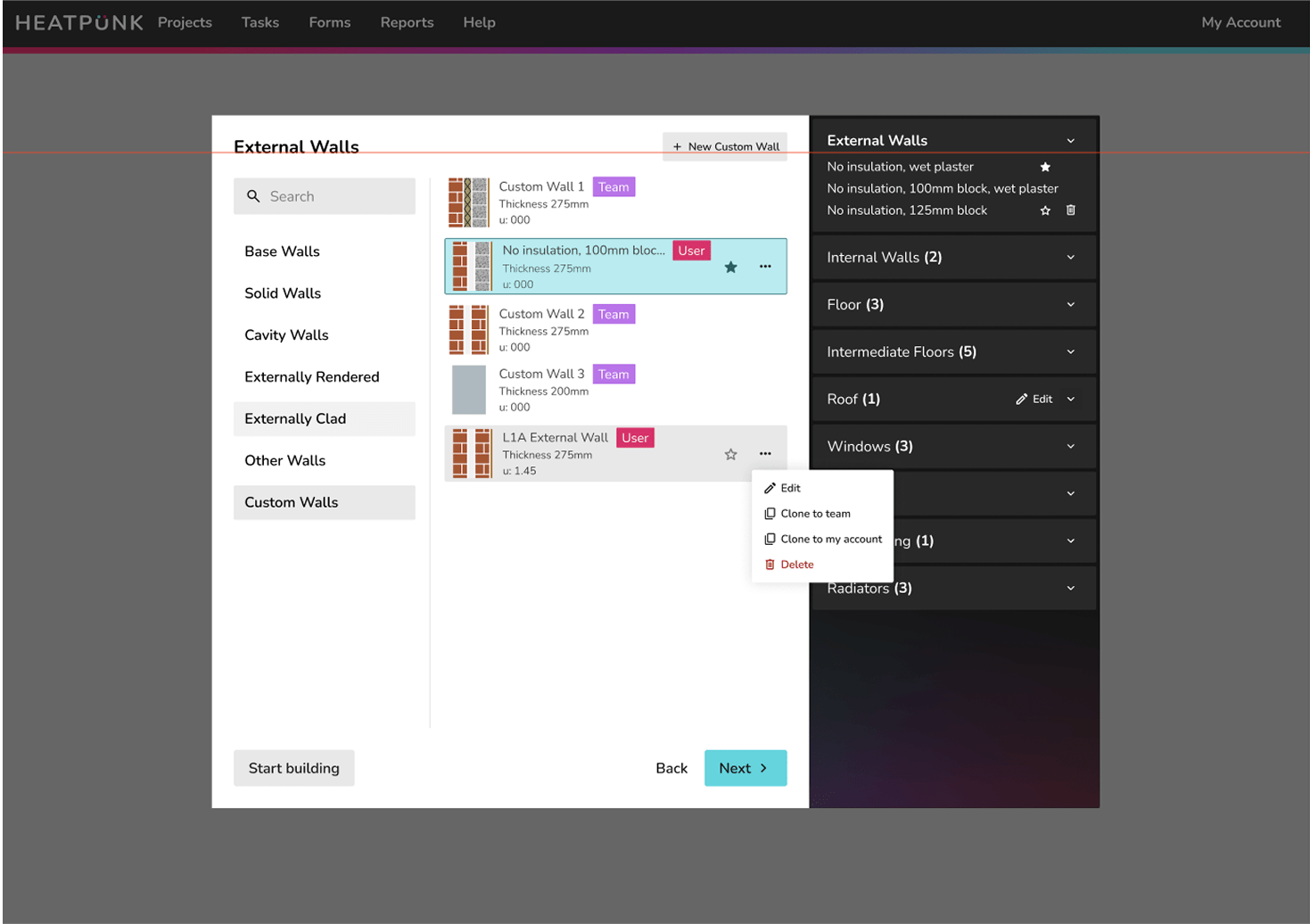Open options menu for No insulation 100mm wall
1310x924 pixels.
click(x=765, y=267)
